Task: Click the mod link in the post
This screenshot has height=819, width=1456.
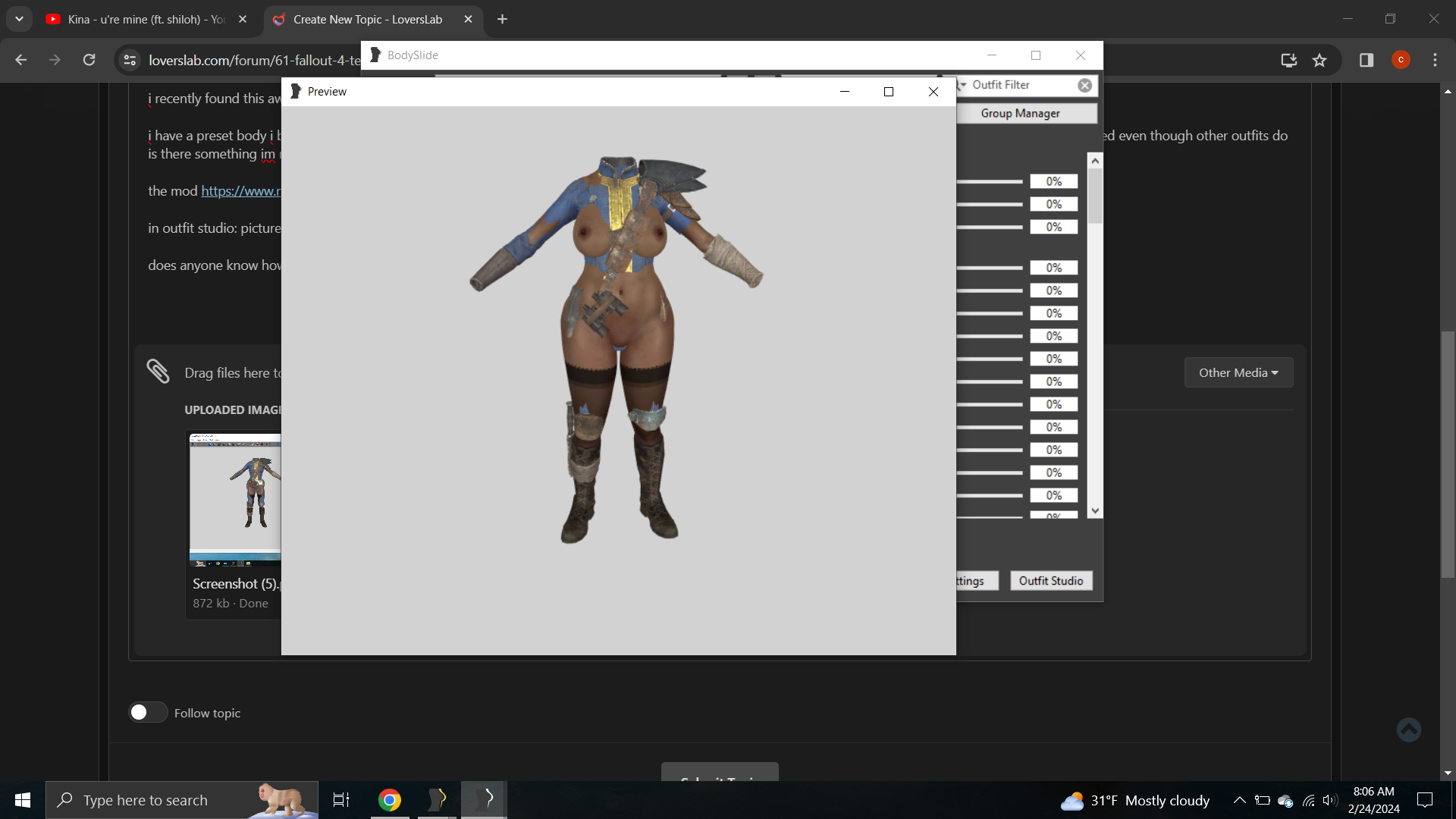Action: [x=240, y=191]
